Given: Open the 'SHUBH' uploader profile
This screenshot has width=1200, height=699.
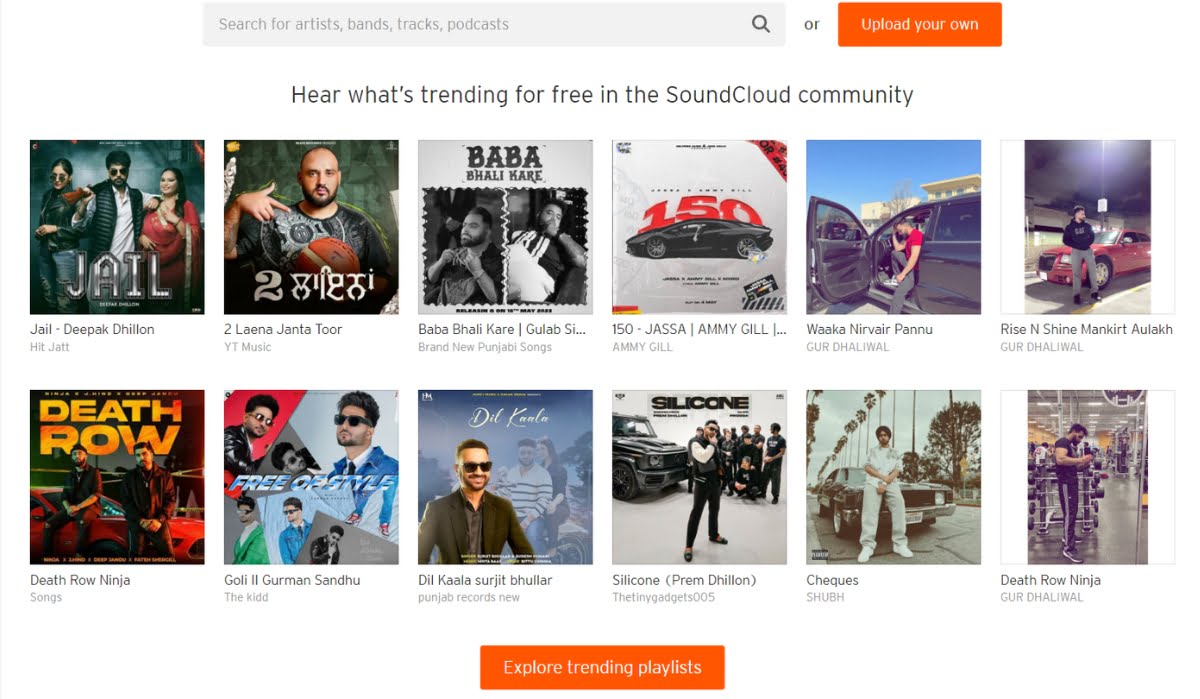Looking at the screenshot, I should tap(825, 596).
